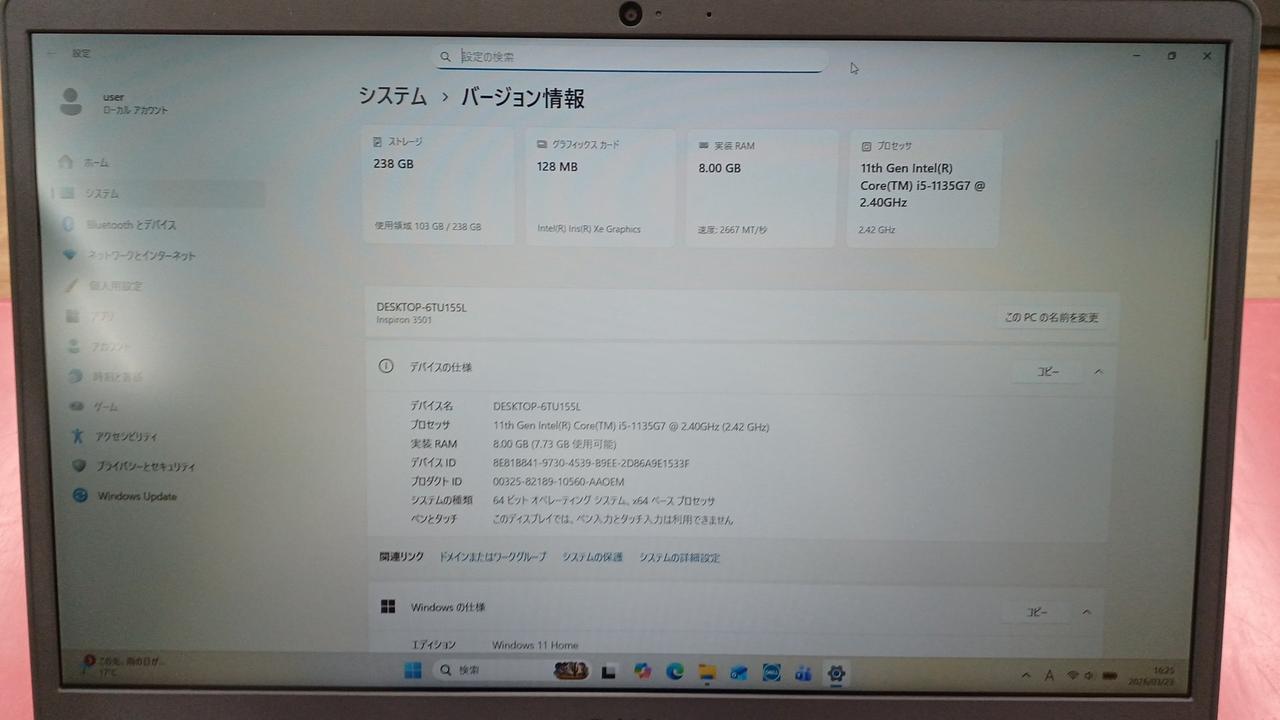The width and height of the screenshot is (1280, 720).
Task: Open ネットワークとインターネット in the sidebar
Action: coord(141,256)
